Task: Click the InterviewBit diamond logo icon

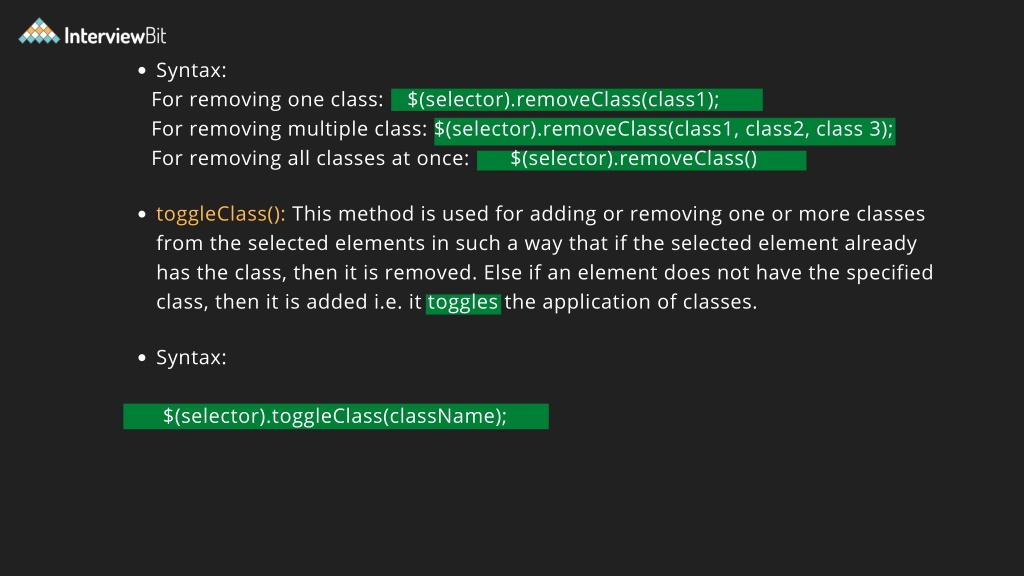Action: tap(39, 31)
